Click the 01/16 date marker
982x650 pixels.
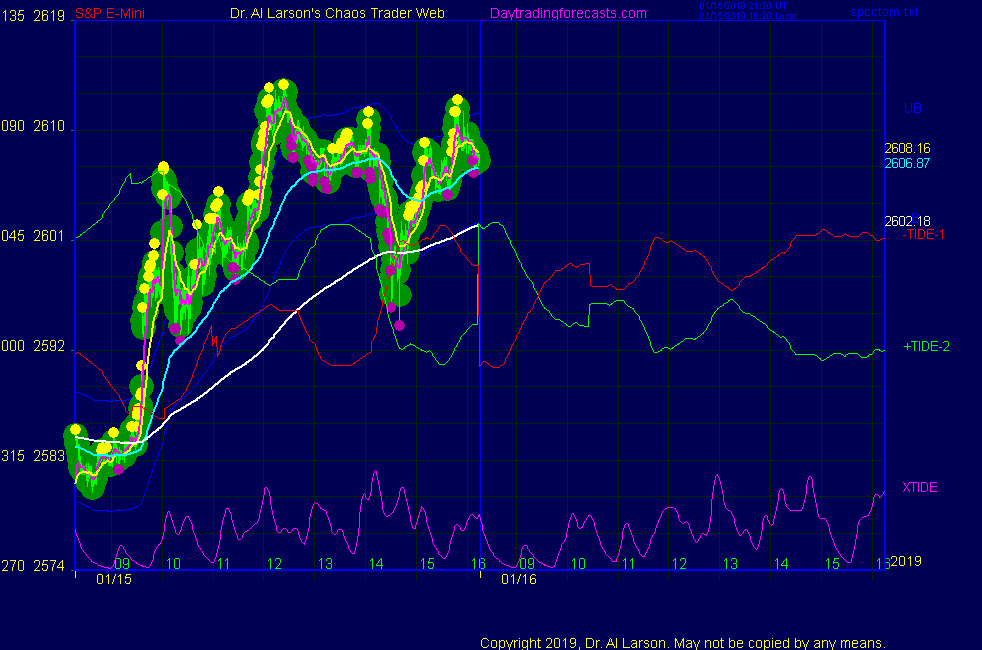519,579
